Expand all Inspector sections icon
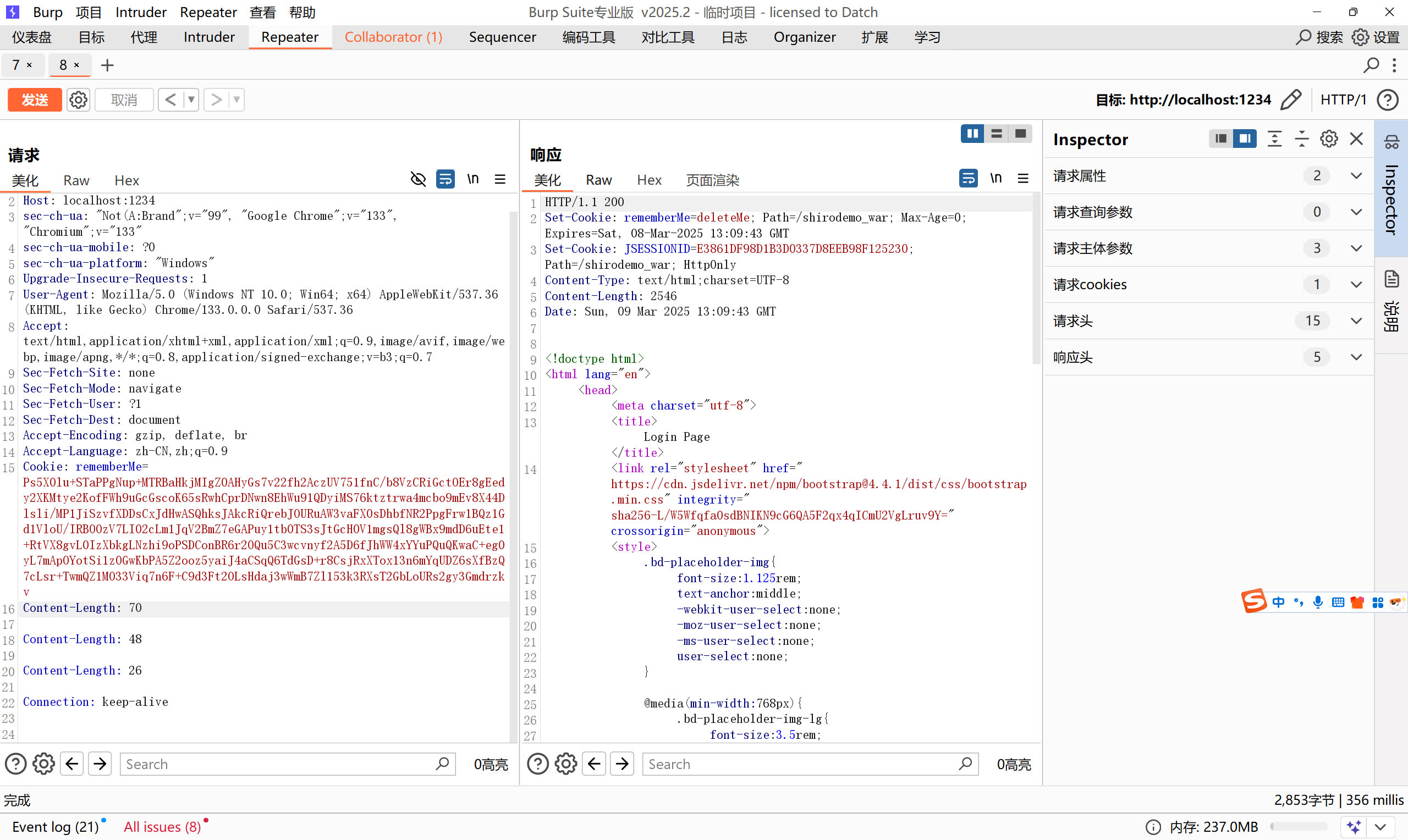1408x840 pixels. pyautogui.click(x=1274, y=139)
